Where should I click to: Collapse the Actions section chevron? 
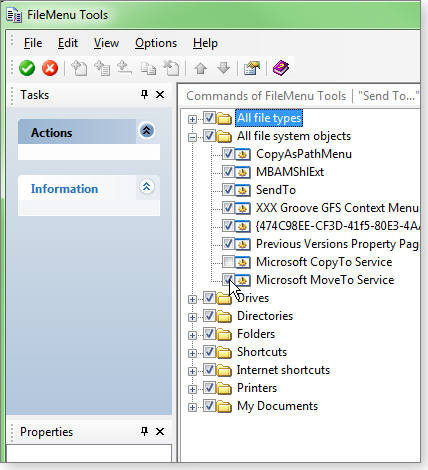(147, 131)
